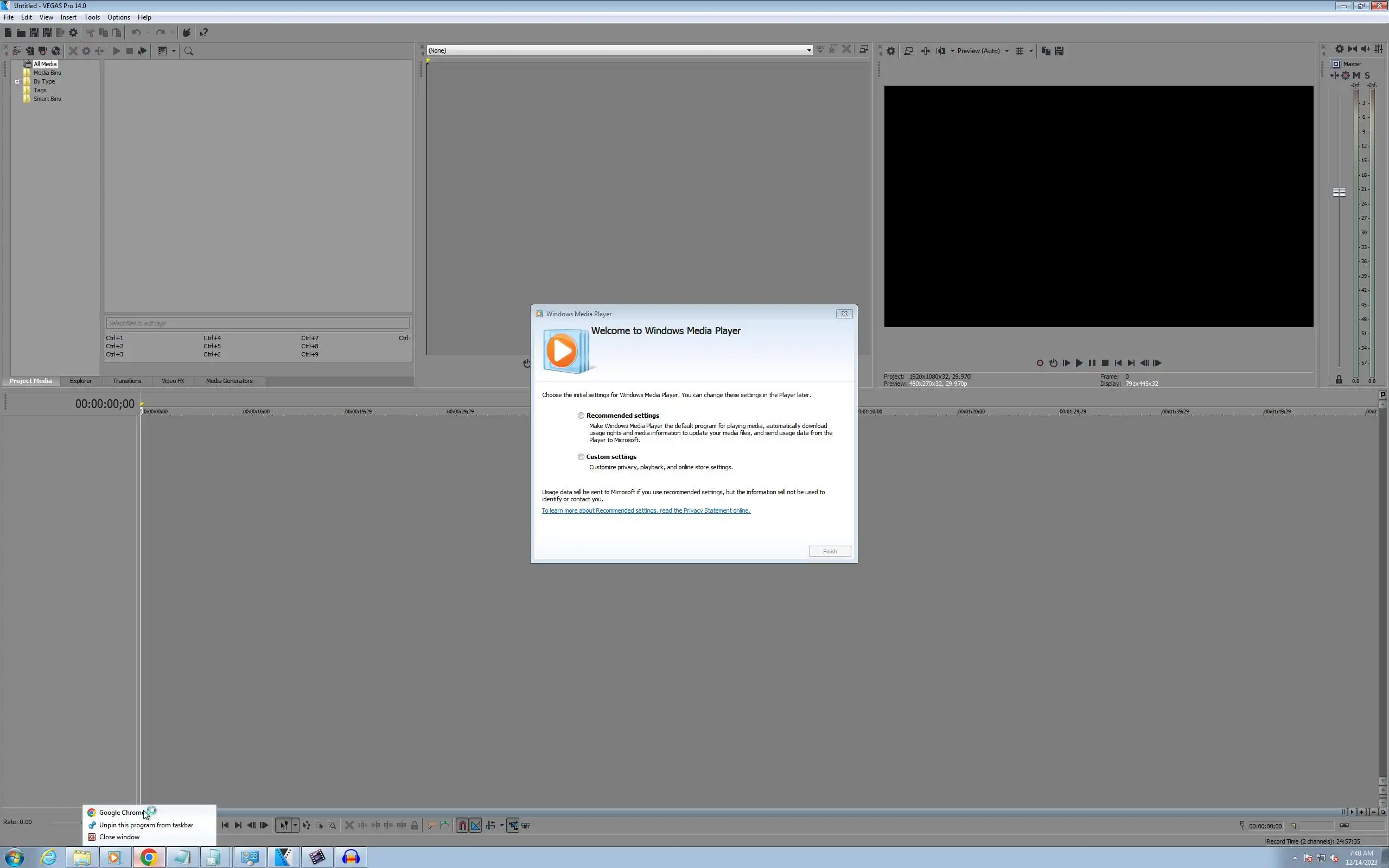1389x868 pixels.
Task: Select the Recommended settings radio button
Action: (581, 416)
